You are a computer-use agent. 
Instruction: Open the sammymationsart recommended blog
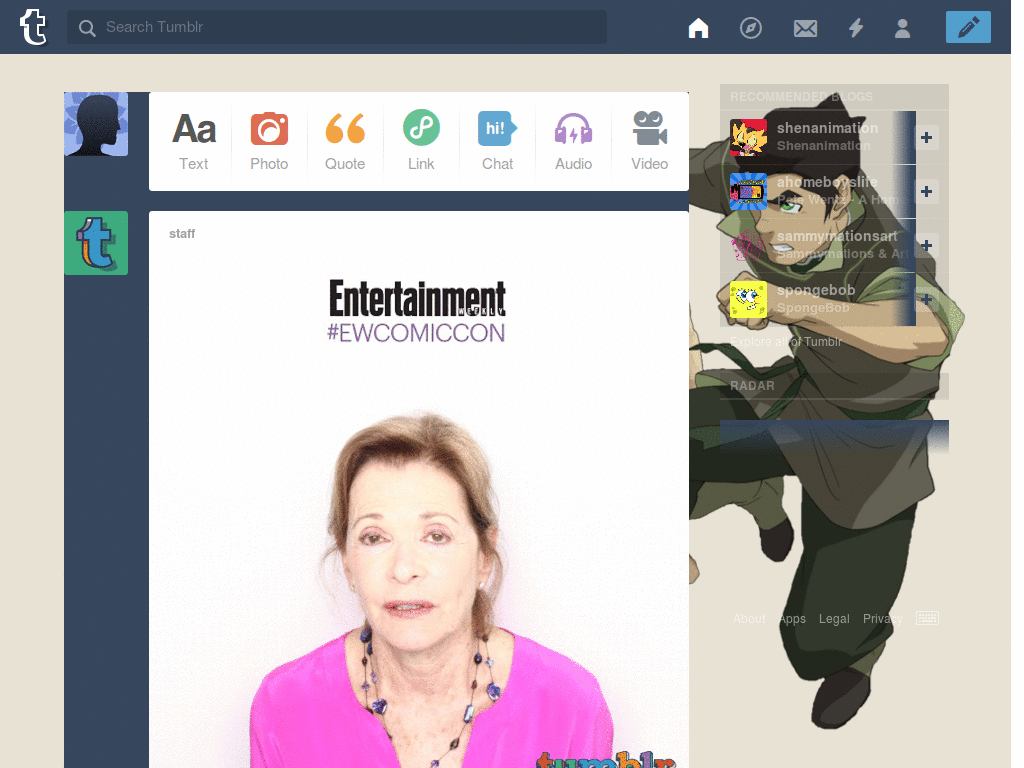[837, 236]
